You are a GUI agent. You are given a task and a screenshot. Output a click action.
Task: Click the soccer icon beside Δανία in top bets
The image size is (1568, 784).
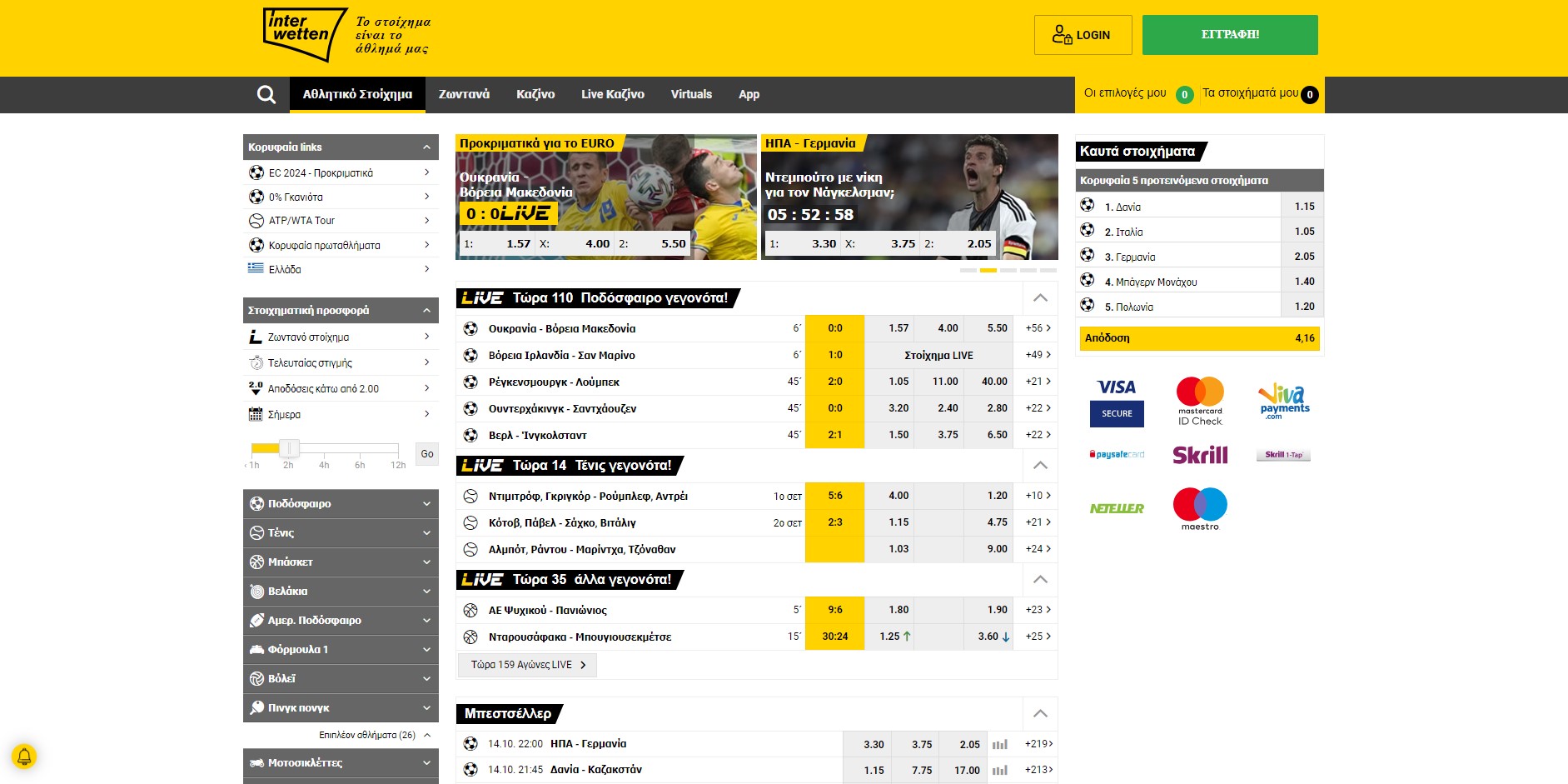coord(1088,205)
